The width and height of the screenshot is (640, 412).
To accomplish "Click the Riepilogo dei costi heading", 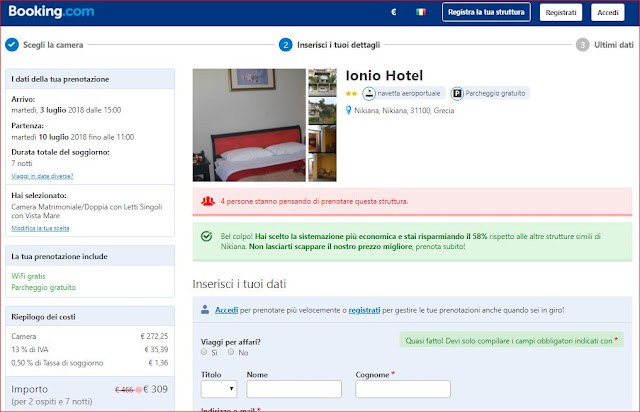I will coord(43,317).
